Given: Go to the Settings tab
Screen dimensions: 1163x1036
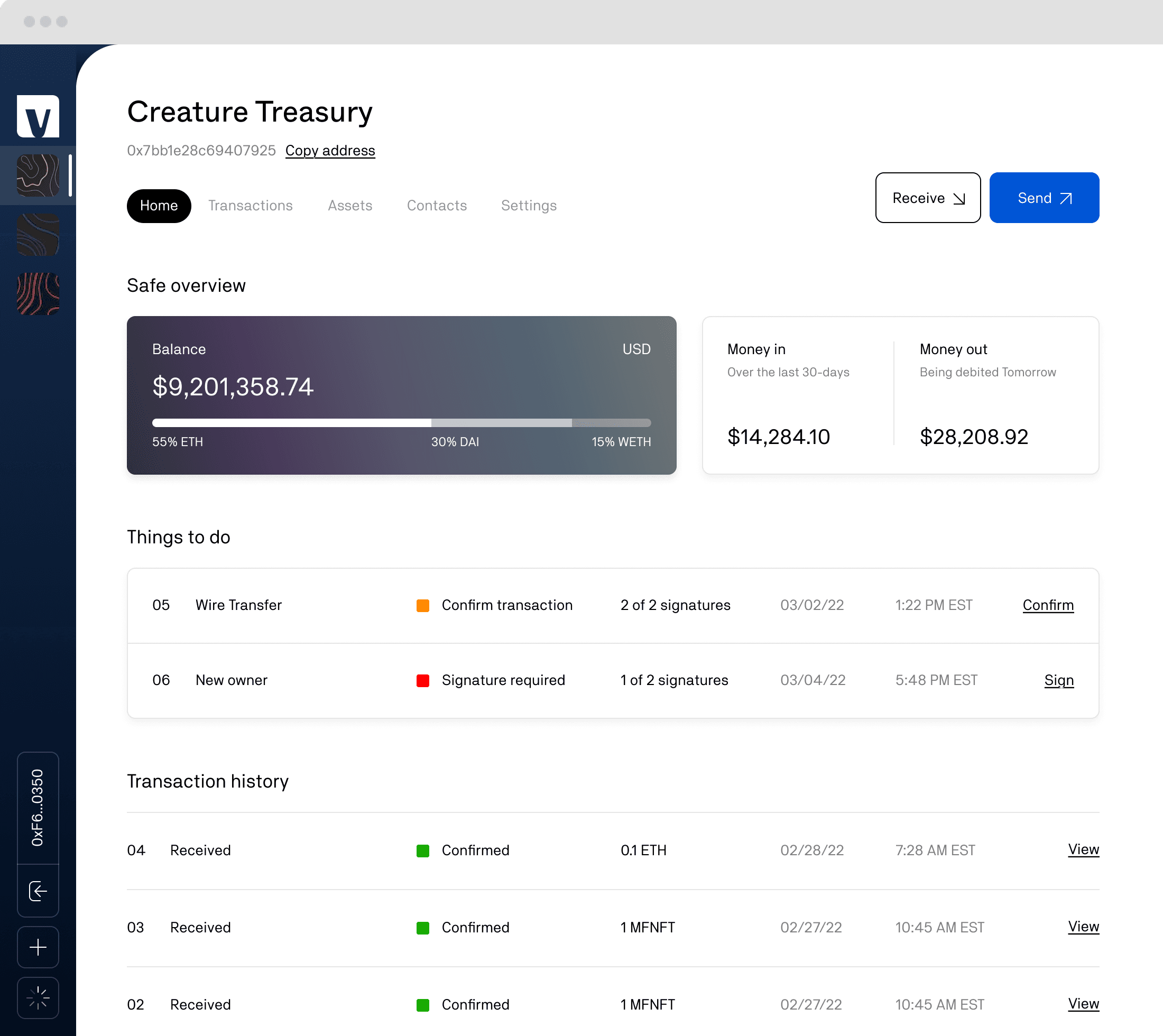Looking at the screenshot, I should point(528,206).
